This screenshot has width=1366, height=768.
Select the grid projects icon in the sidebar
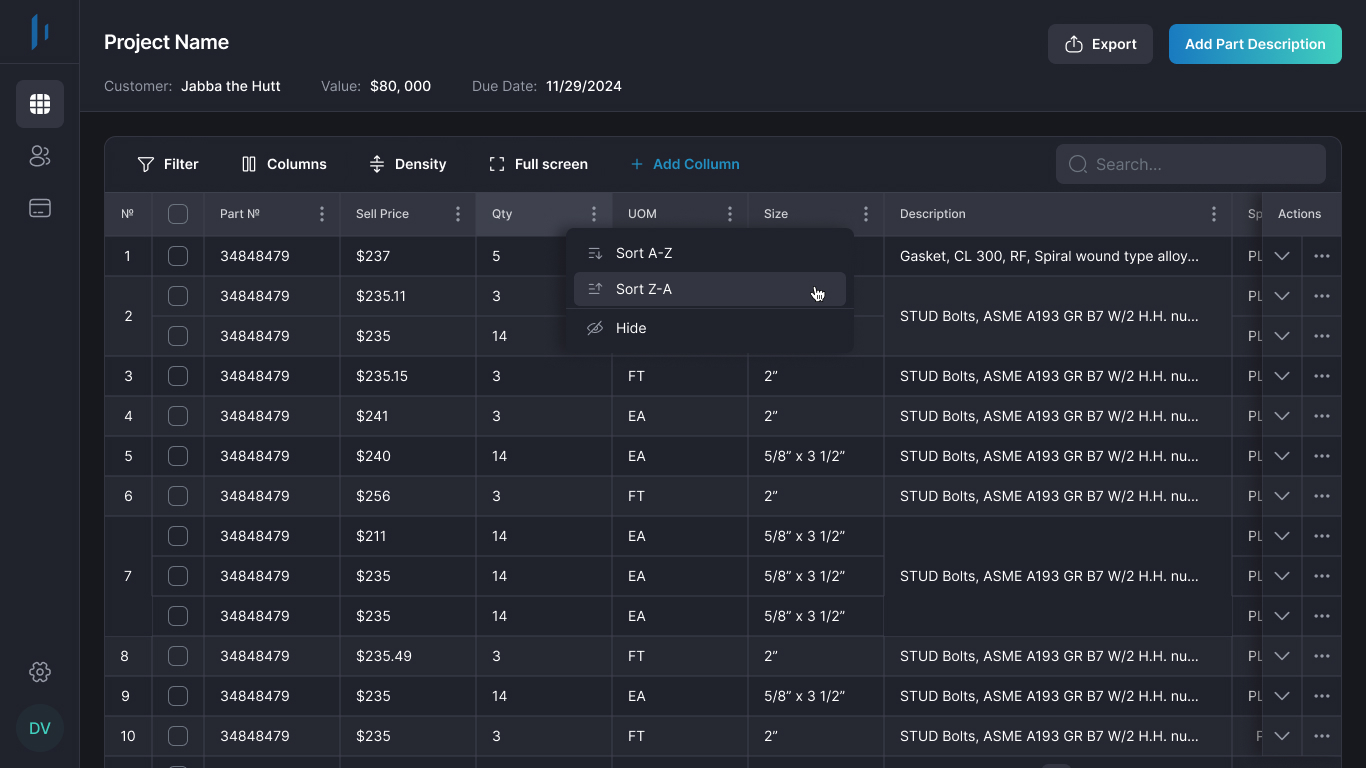pos(40,104)
